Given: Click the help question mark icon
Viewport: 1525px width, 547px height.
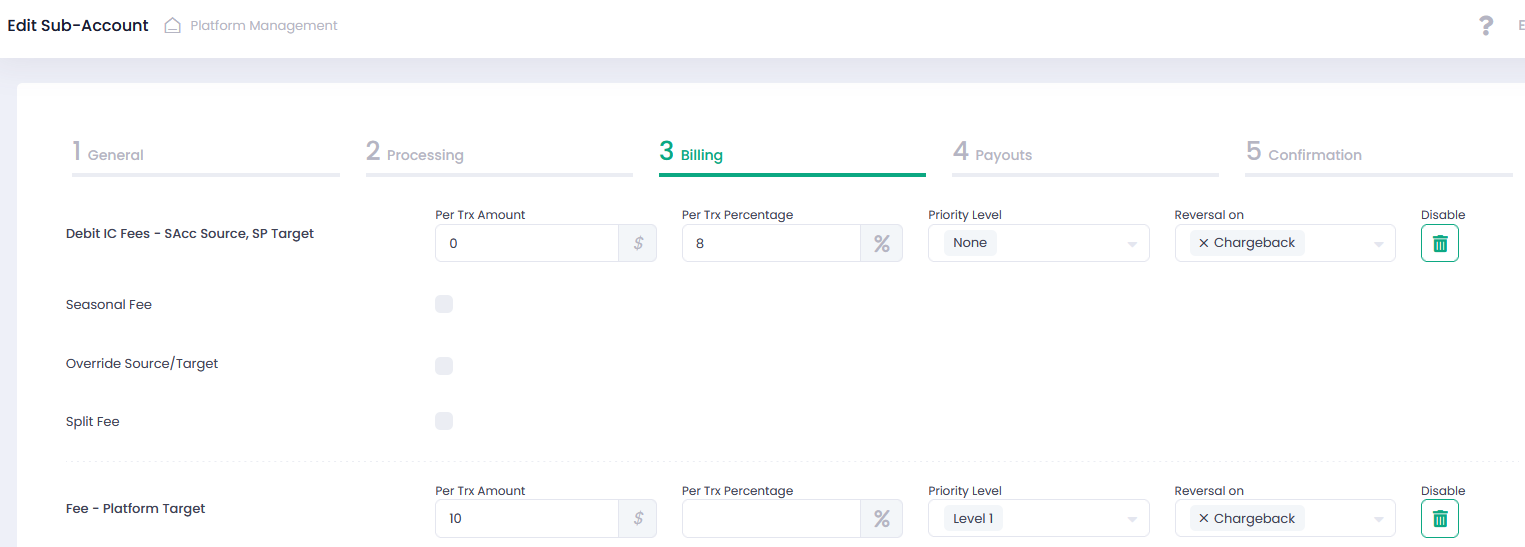Looking at the screenshot, I should pyautogui.click(x=1486, y=26).
